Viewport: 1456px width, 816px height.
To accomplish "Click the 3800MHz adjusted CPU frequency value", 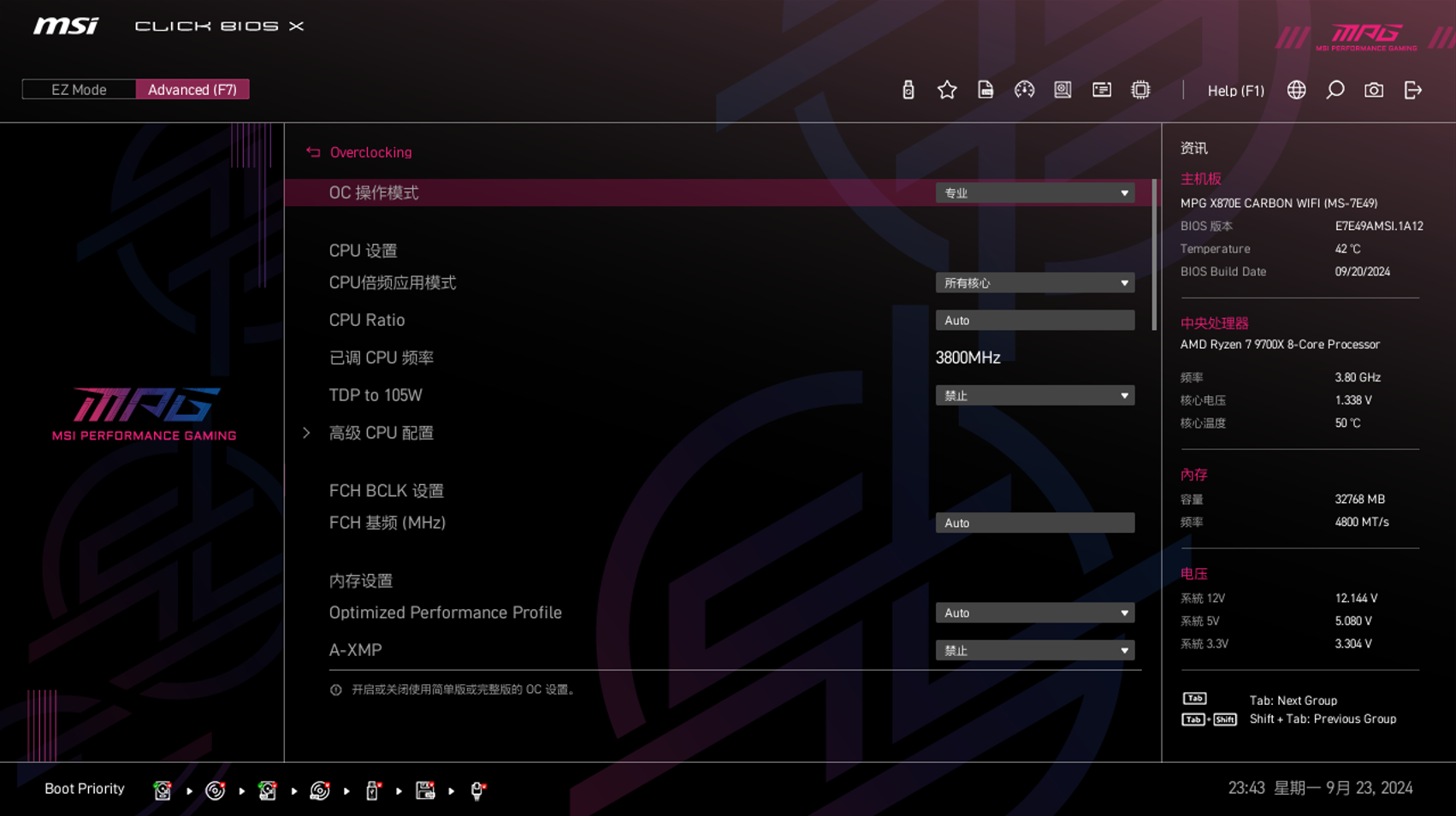I will [968, 358].
